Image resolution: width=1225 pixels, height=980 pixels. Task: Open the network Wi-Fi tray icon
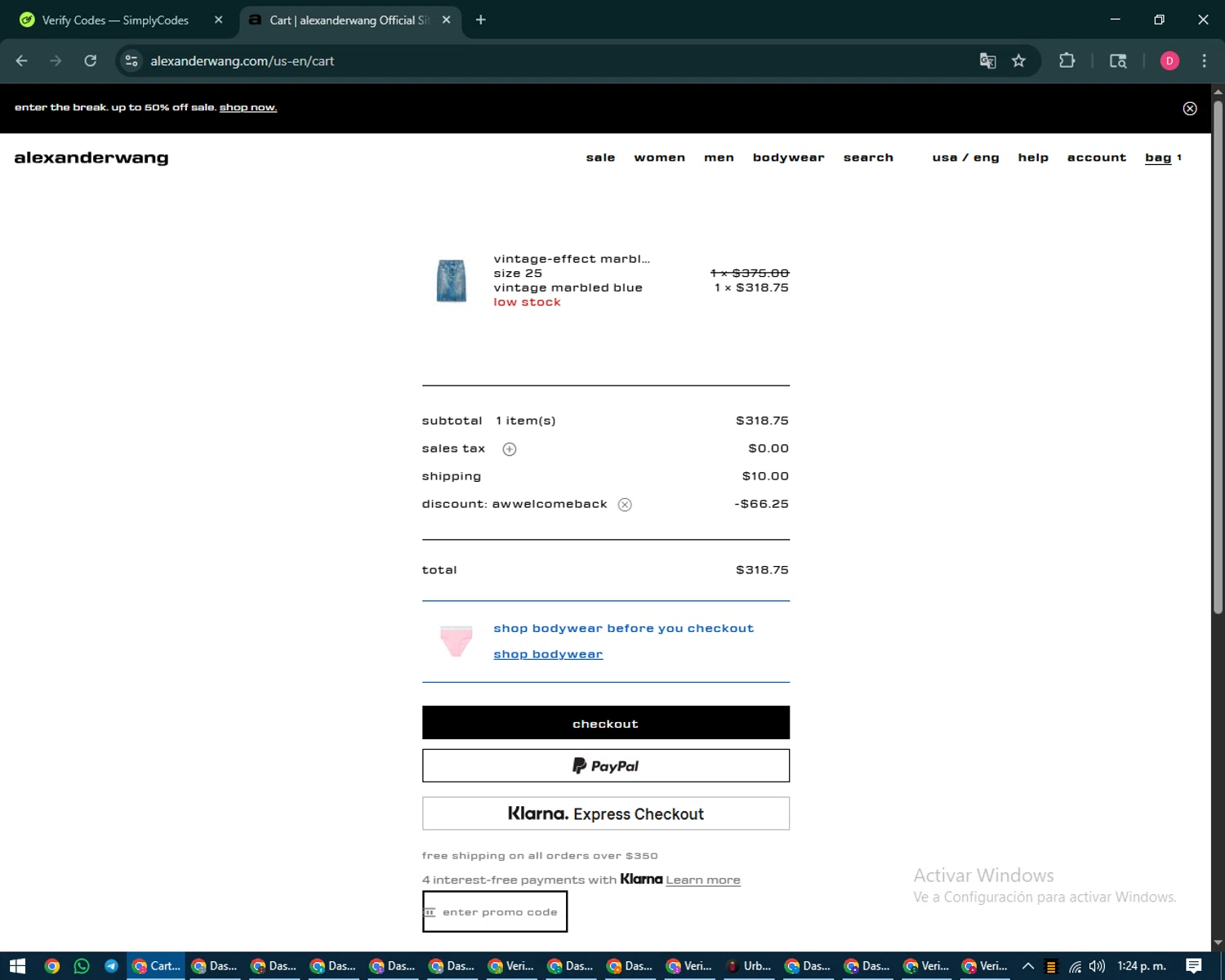click(x=1076, y=966)
